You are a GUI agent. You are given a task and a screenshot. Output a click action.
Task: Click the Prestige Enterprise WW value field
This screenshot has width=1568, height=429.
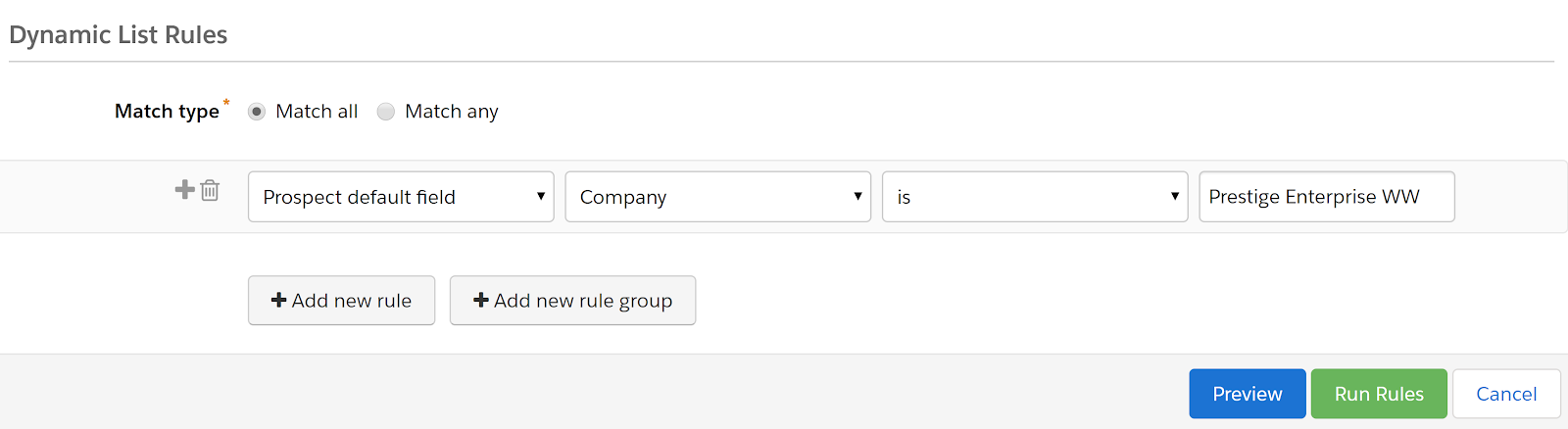[1326, 197]
